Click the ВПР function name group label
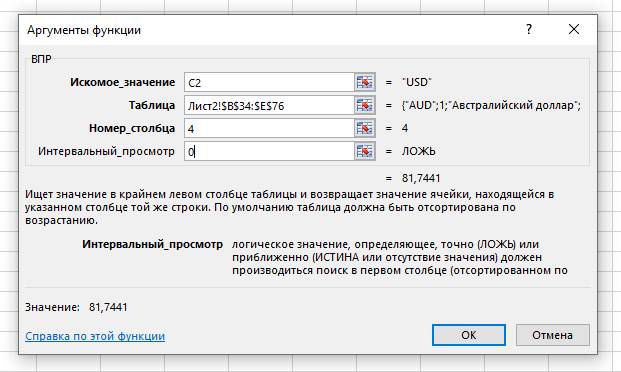 tap(41, 59)
